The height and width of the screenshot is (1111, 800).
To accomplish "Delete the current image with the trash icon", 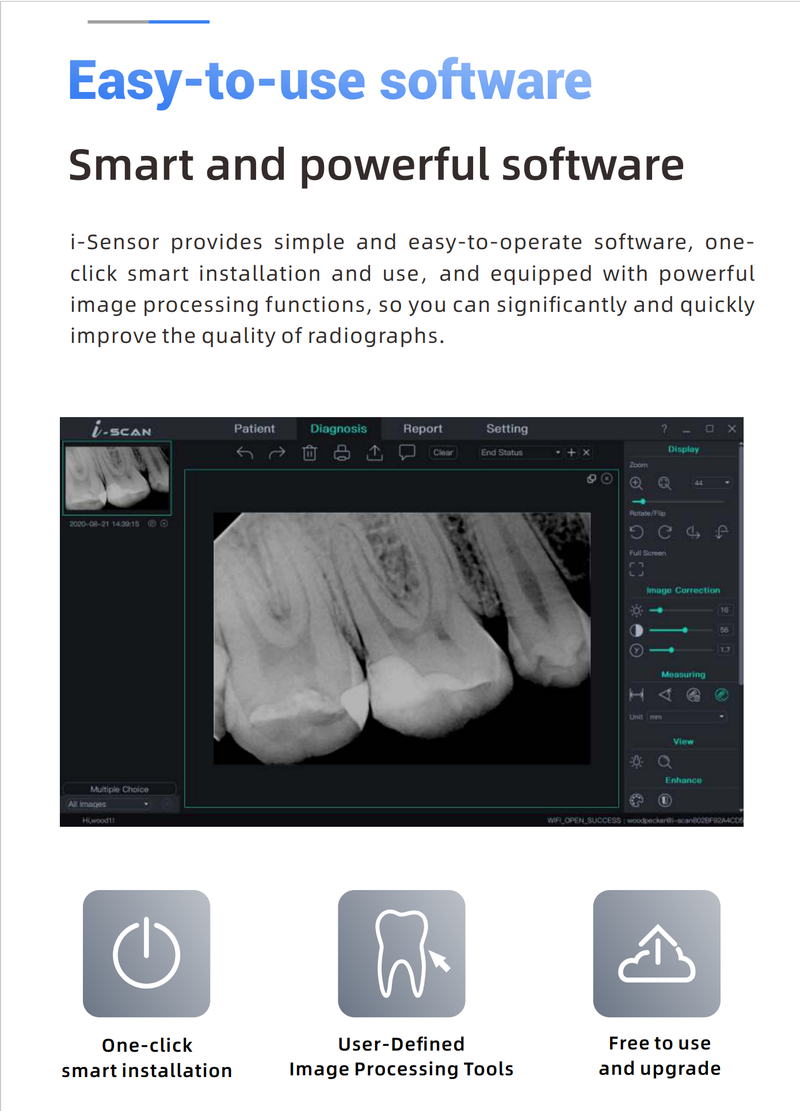I will (308, 452).
